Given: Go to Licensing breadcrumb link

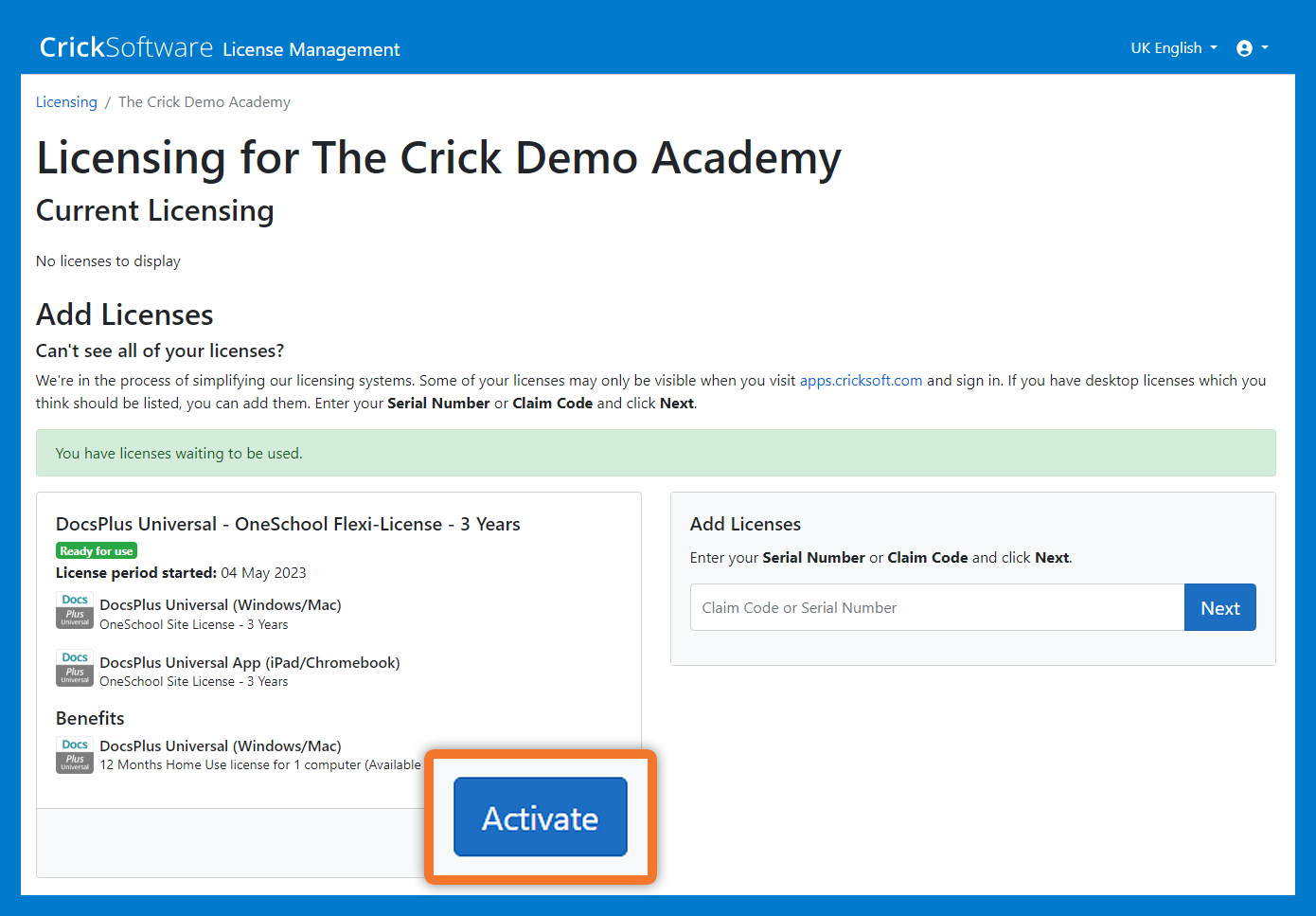Looking at the screenshot, I should (66, 102).
